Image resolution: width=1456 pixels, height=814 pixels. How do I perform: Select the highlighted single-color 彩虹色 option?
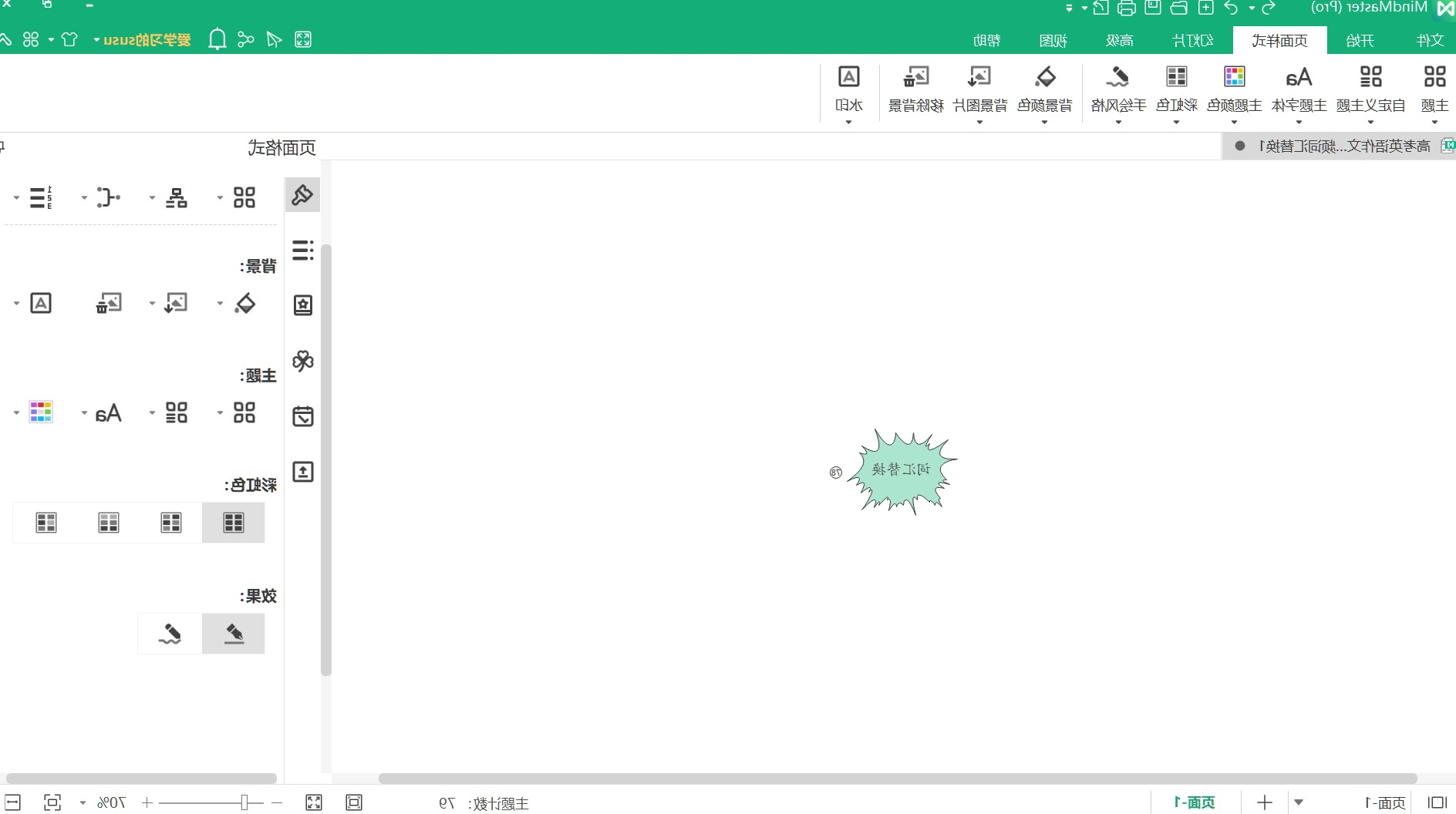pyautogui.click(x=234, y=523)
